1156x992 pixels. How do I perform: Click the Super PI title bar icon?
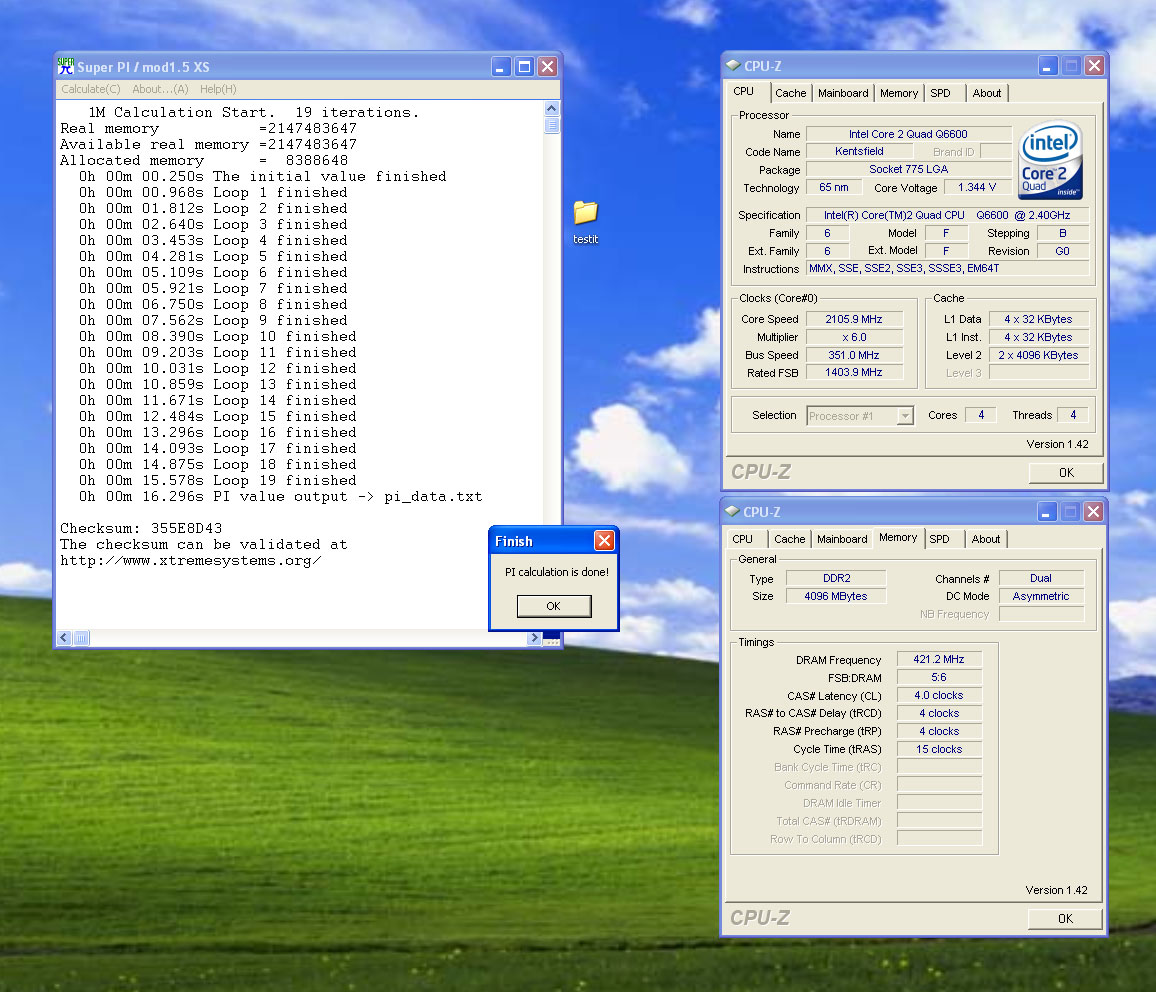pyautogui.click(x=66, y=66)
